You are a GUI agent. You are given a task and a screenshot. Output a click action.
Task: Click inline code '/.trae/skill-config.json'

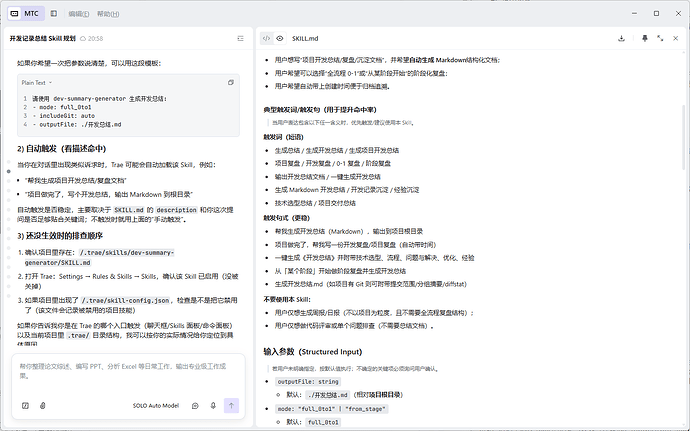point(125,300)
